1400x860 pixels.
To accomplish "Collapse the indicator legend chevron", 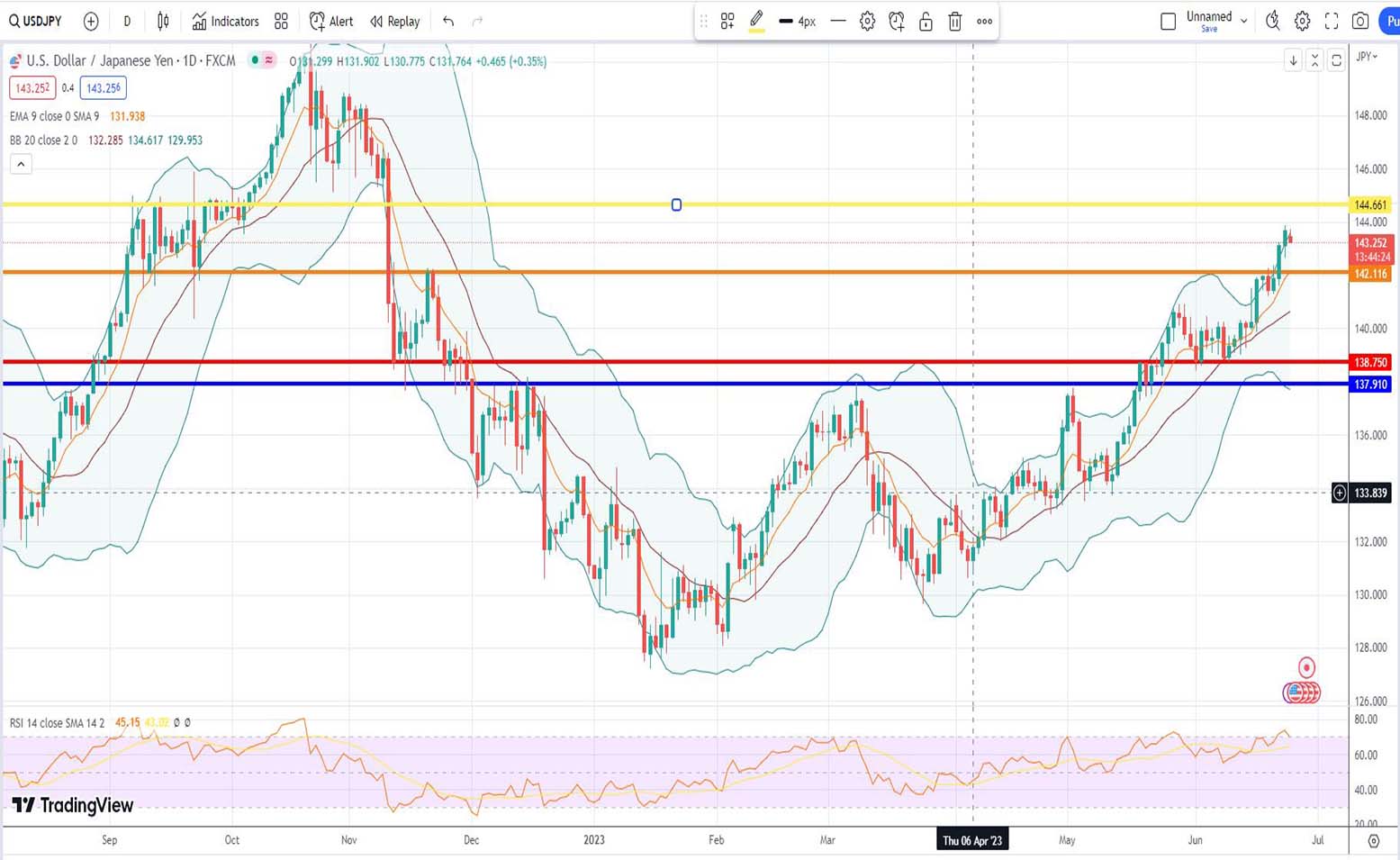I will (21, 164).
